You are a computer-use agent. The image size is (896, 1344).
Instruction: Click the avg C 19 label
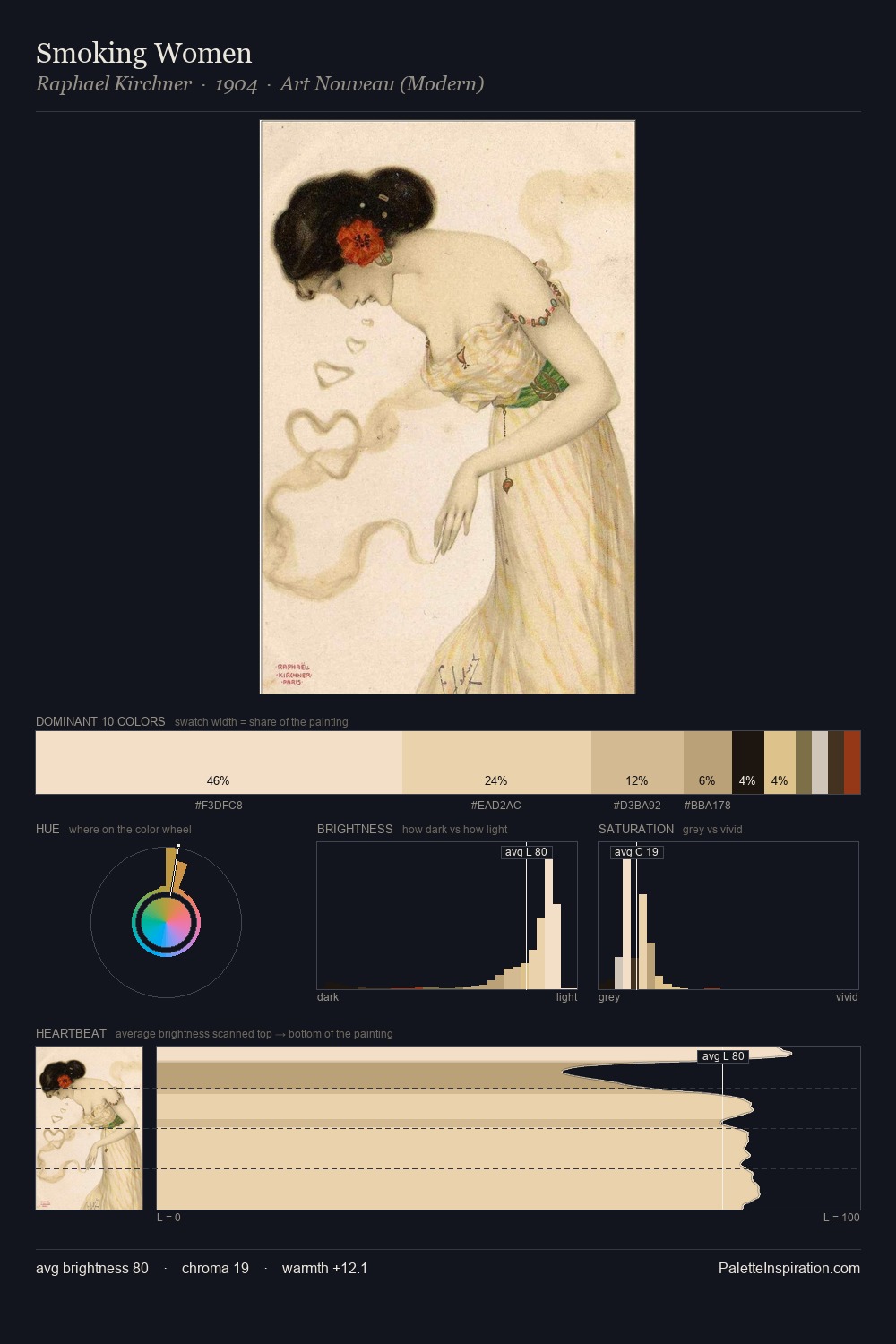636,852
